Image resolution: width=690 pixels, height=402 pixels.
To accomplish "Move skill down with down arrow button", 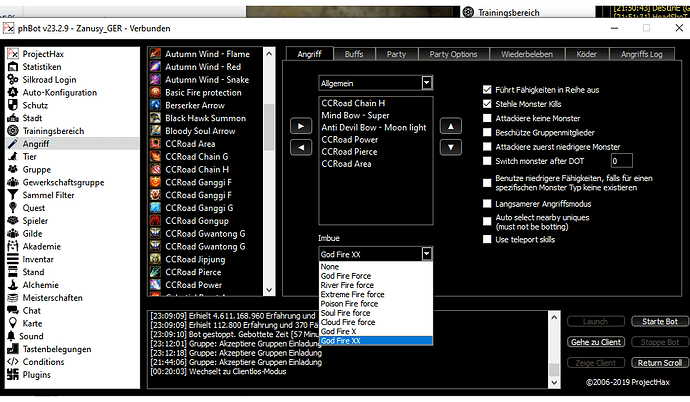I will point(451,147).
